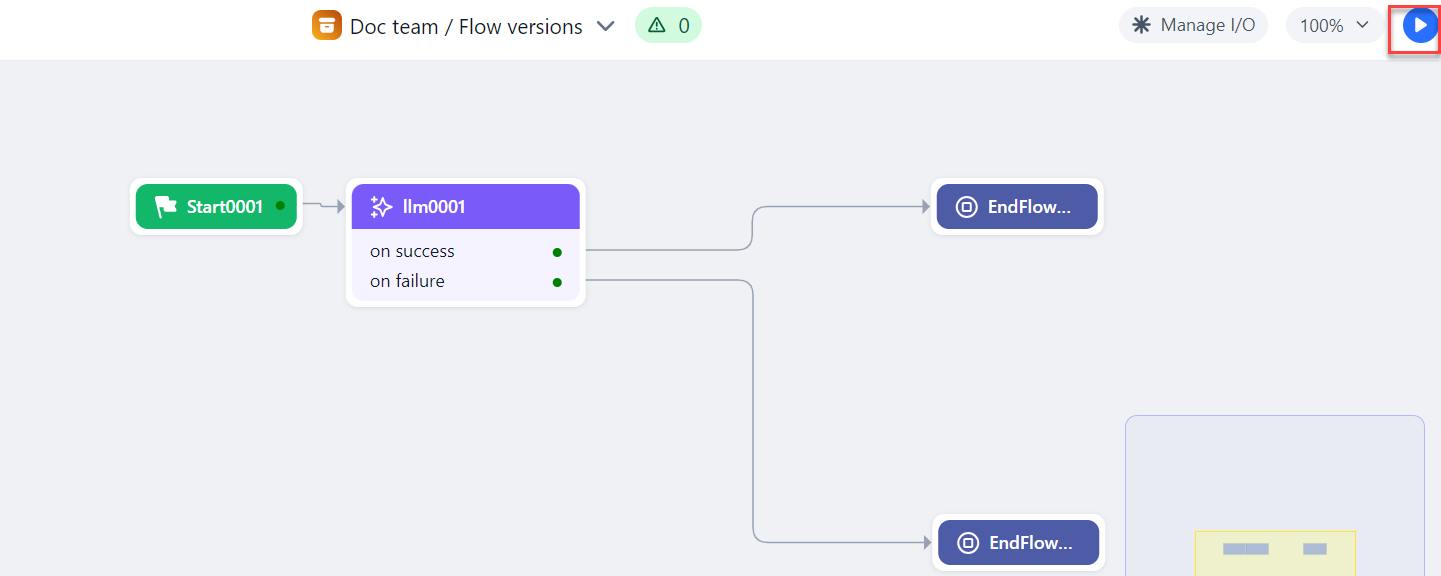Screen dimensions: 1441x576
Task: Expand the Flow versions chevron dropdown
Action: [x=605, y=26]
